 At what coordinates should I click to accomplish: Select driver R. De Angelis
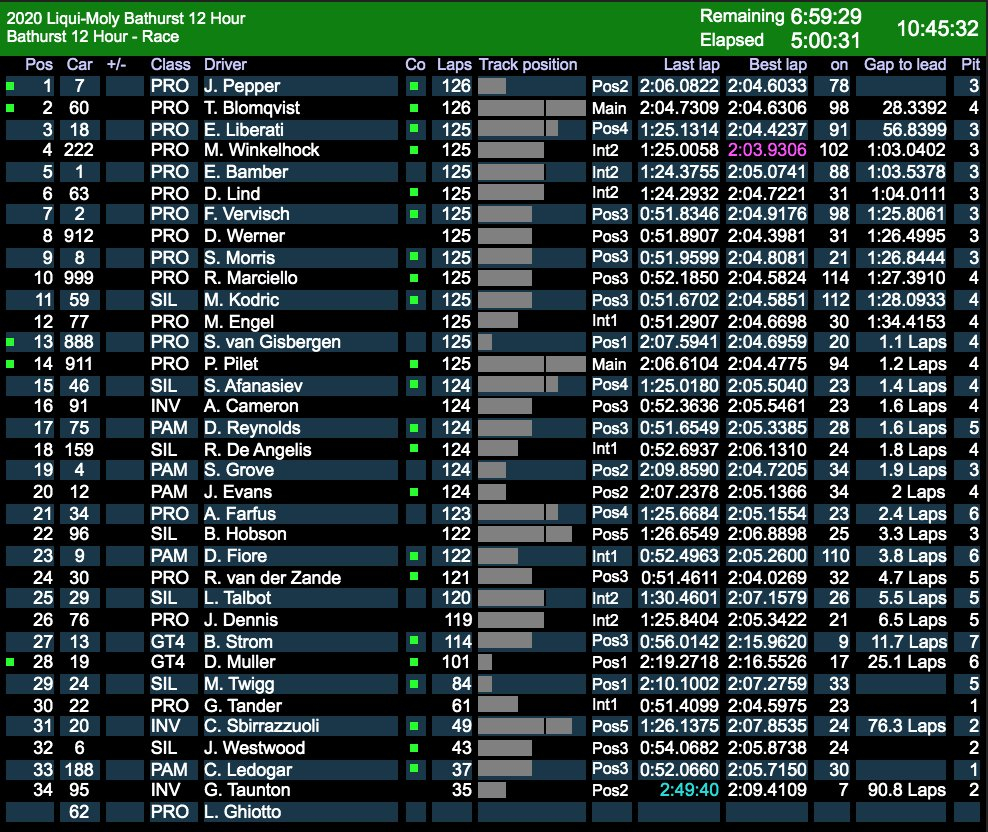[257, 449]
